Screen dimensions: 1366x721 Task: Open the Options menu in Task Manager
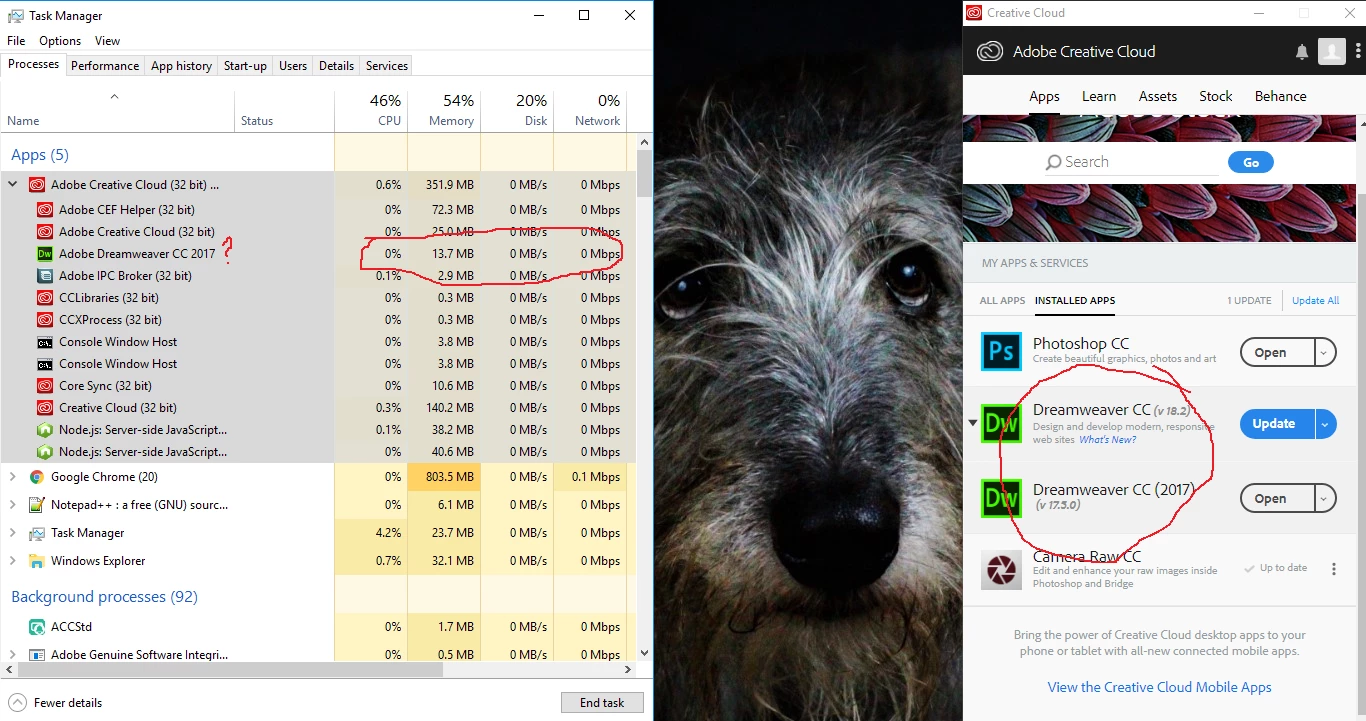(60, 41)
